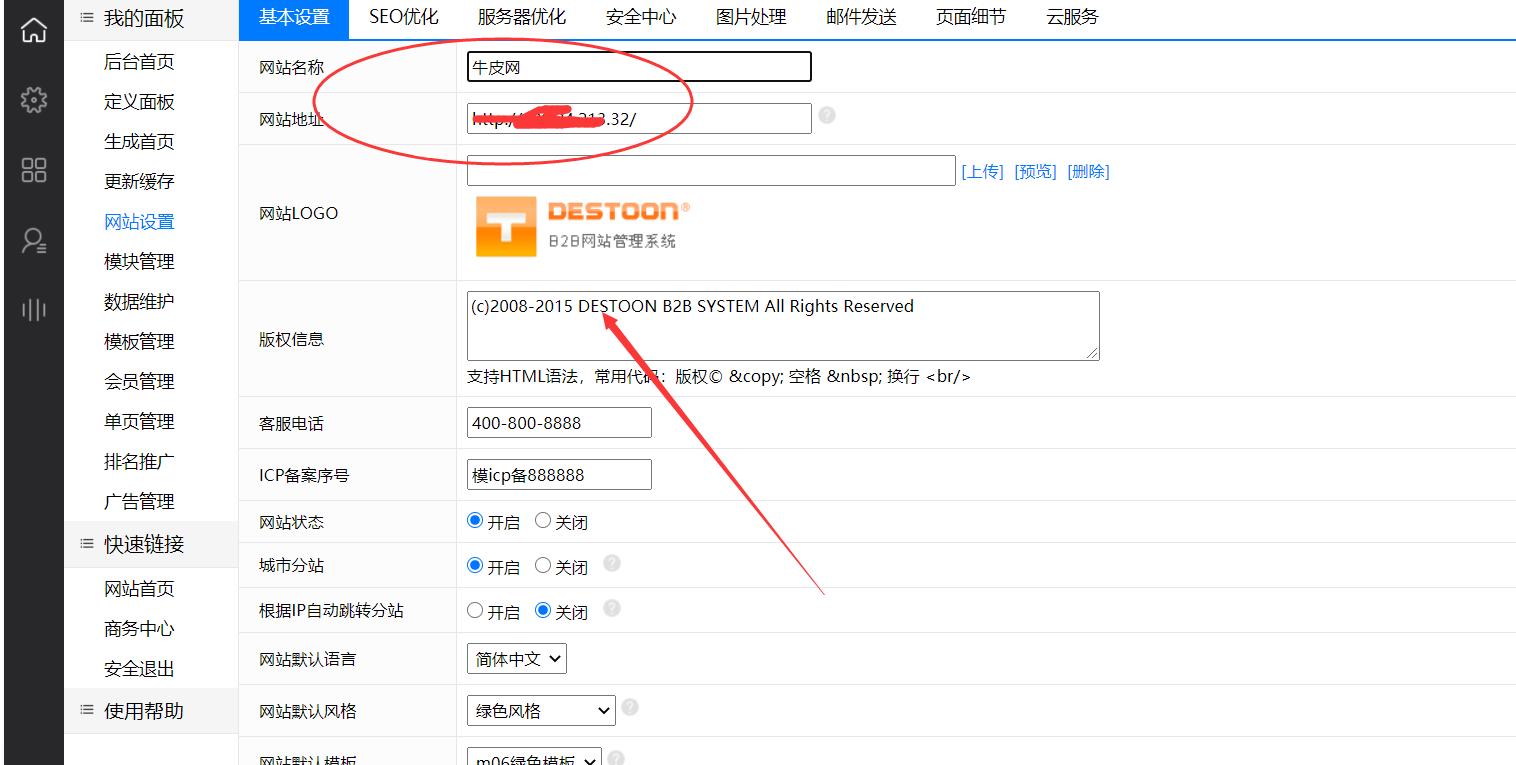Click the help icon next to 网站默认风格
This screenshot has height=765, width=1516.
pos(630,705)
